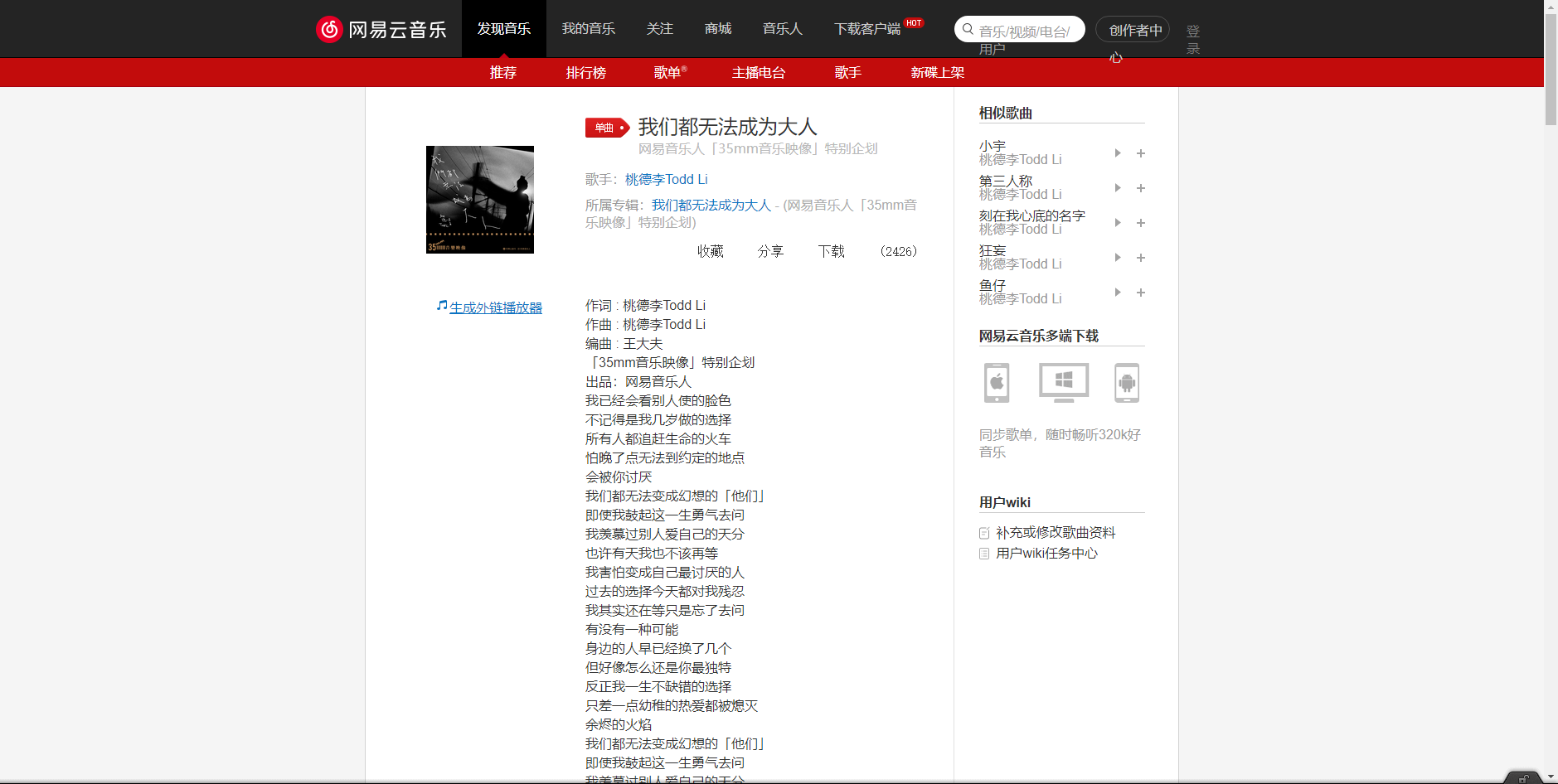Click the Windows client download icon
The image size is (1558, 784).
click(x=1062, y=383)
